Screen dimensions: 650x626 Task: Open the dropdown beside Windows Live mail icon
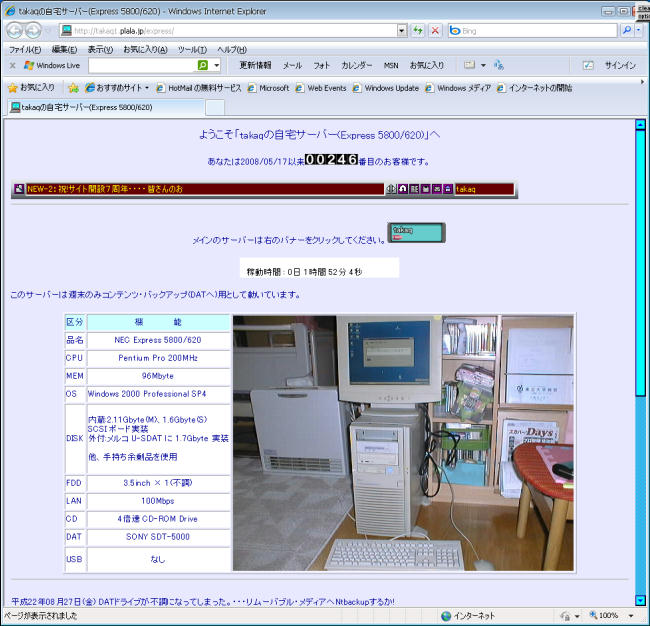point(483,65)
